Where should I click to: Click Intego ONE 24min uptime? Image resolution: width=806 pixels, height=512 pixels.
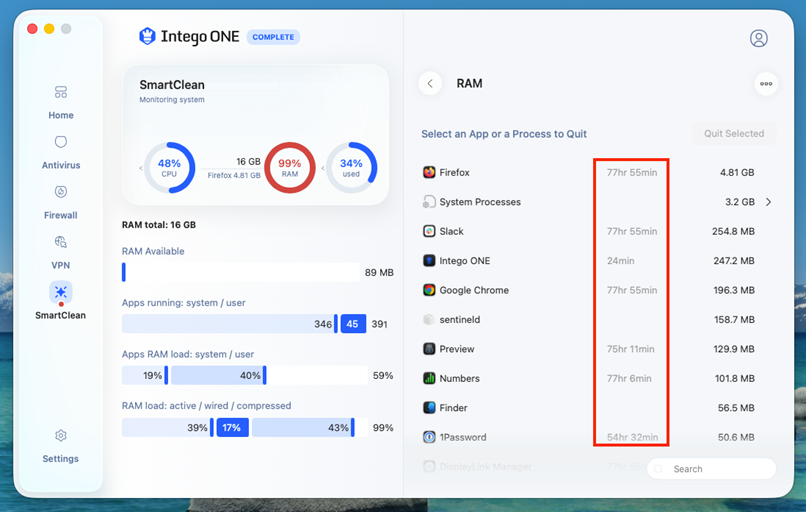coord(620,261)
